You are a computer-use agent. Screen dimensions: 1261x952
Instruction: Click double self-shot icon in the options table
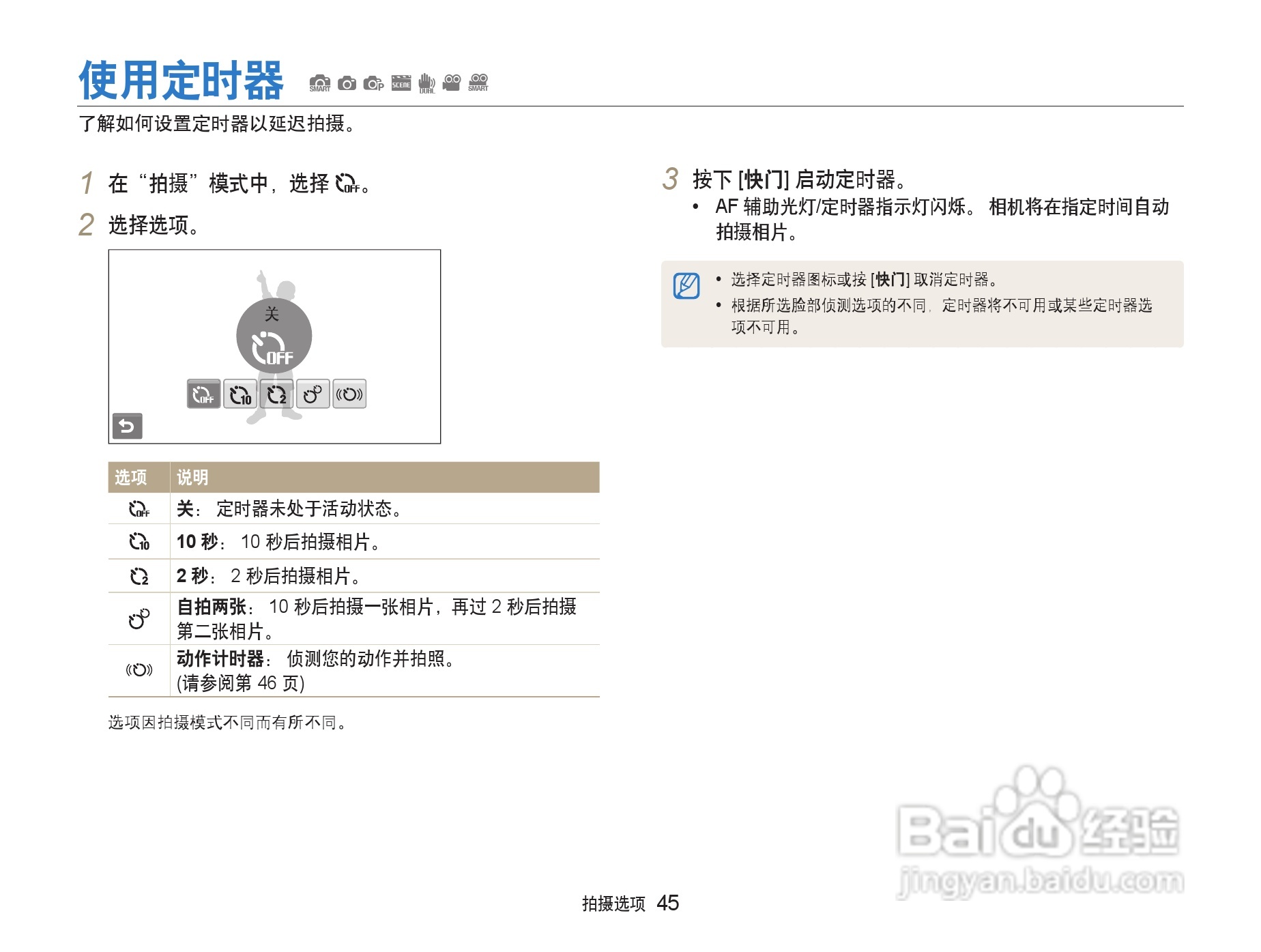point(139,619)
